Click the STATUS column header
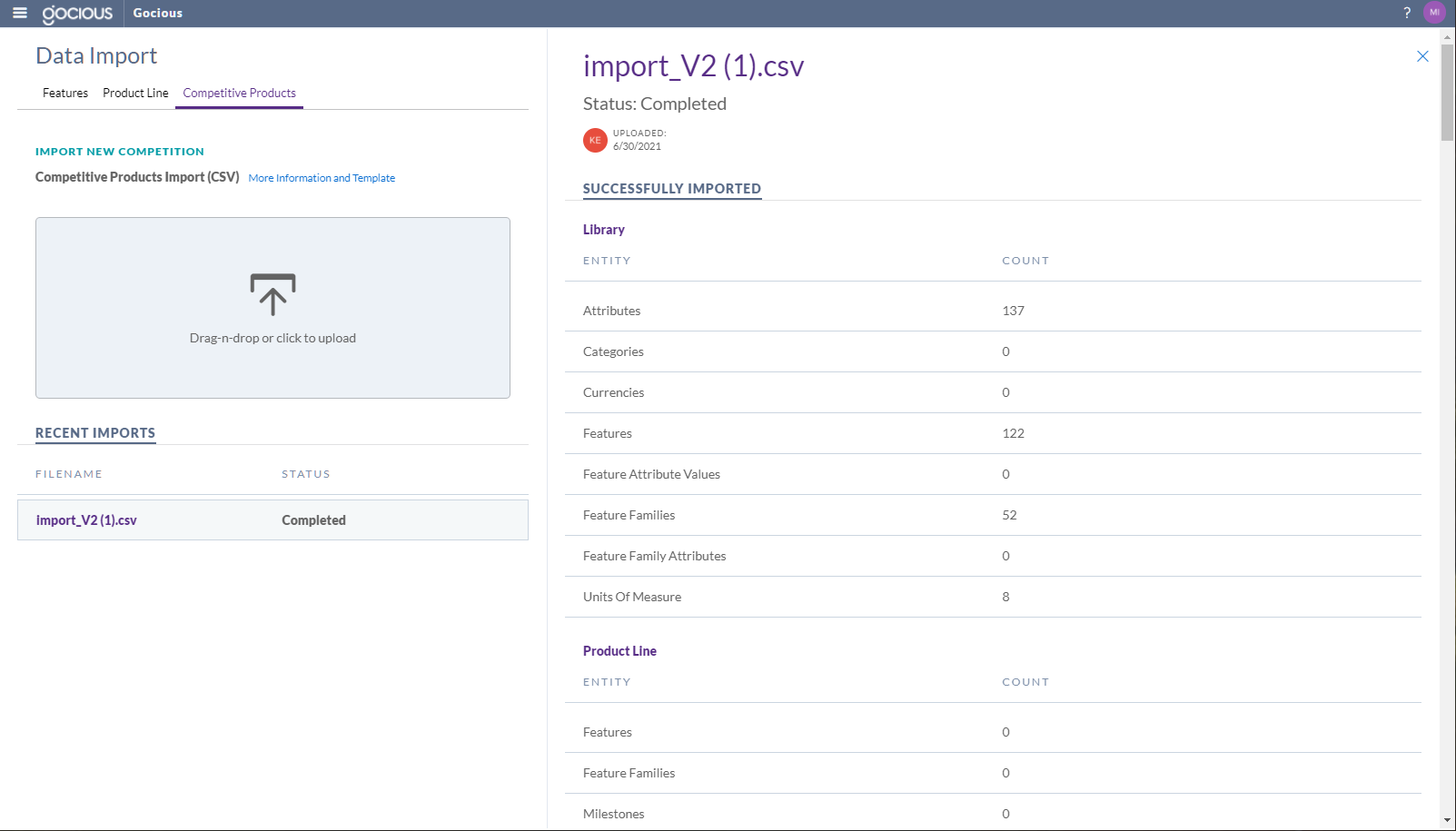Image resolution: width=1456 pixels, height=831 pixels. point(306,474)
